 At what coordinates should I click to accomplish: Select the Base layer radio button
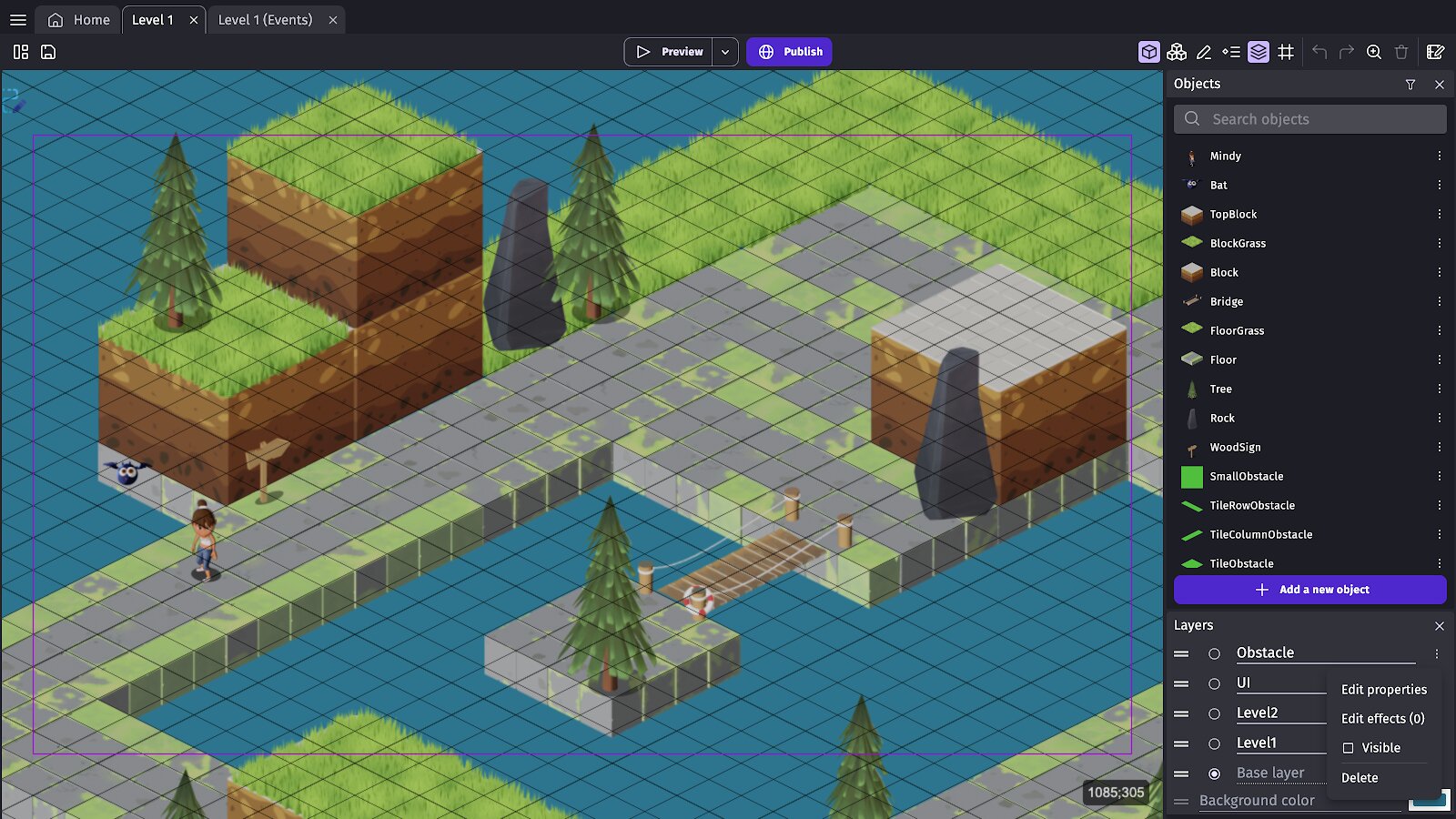tap(1214, 773)
